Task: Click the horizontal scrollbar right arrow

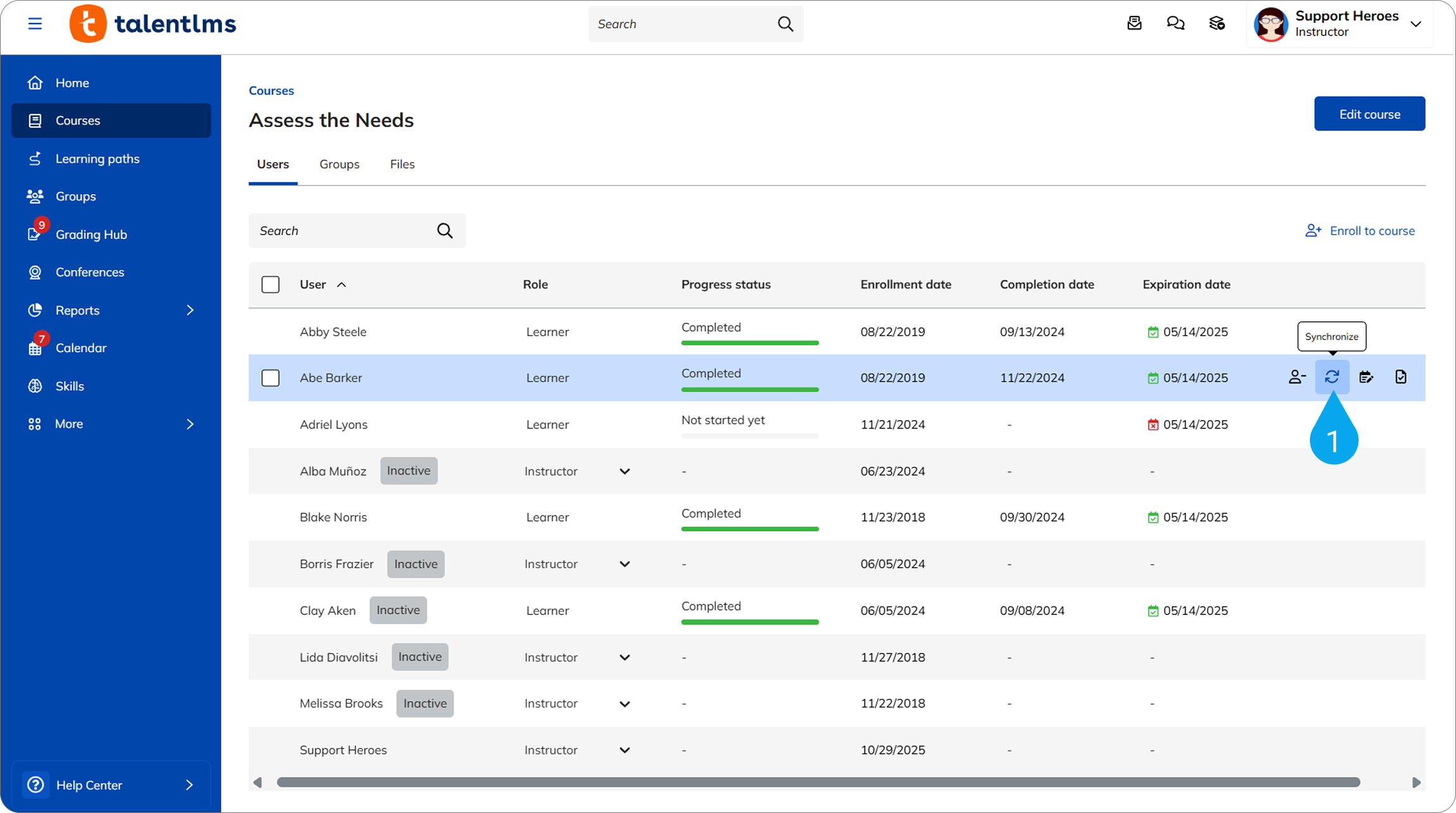Action: point(1416,783)
